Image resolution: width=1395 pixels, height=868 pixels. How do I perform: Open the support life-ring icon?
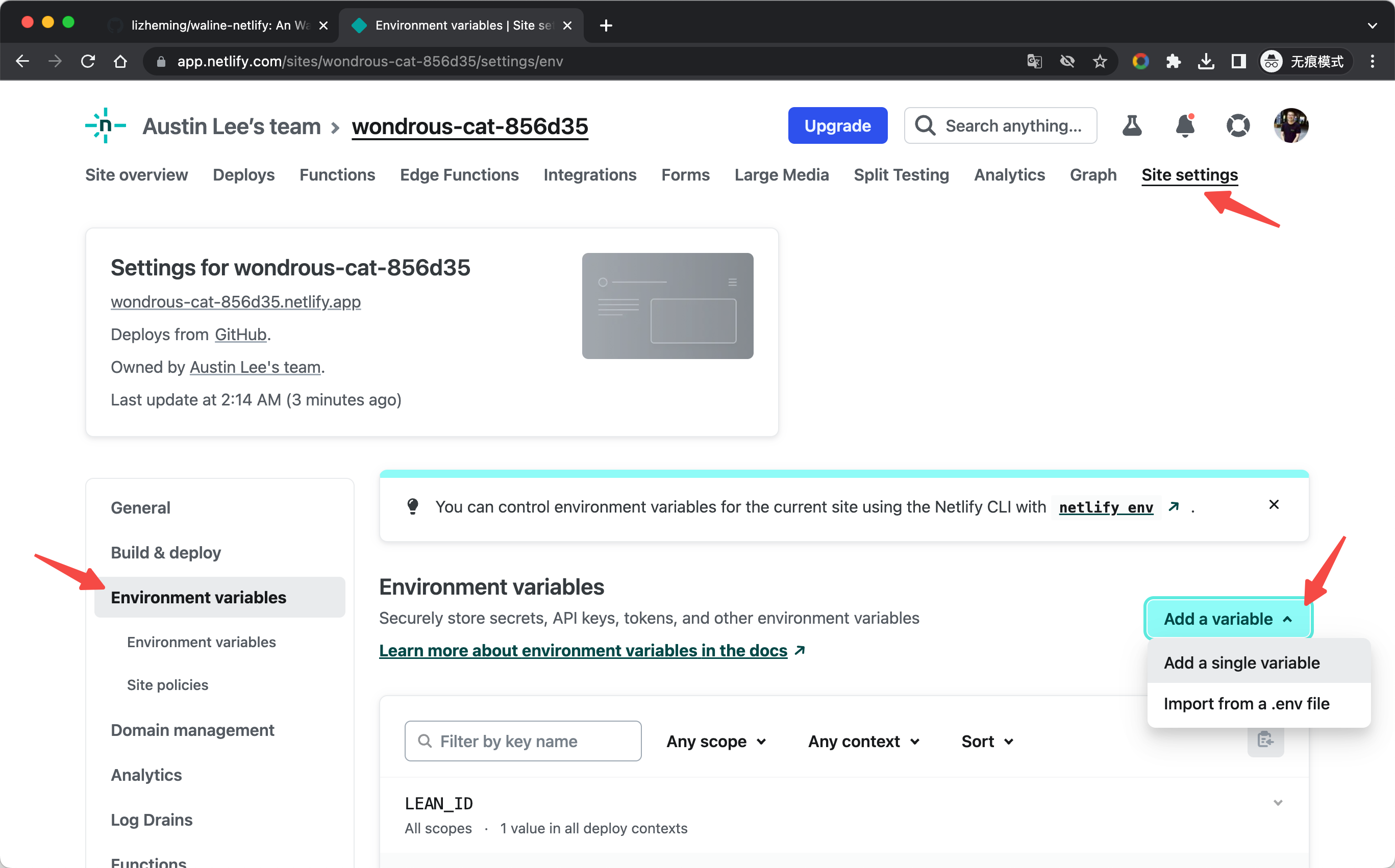(1238, 126)
